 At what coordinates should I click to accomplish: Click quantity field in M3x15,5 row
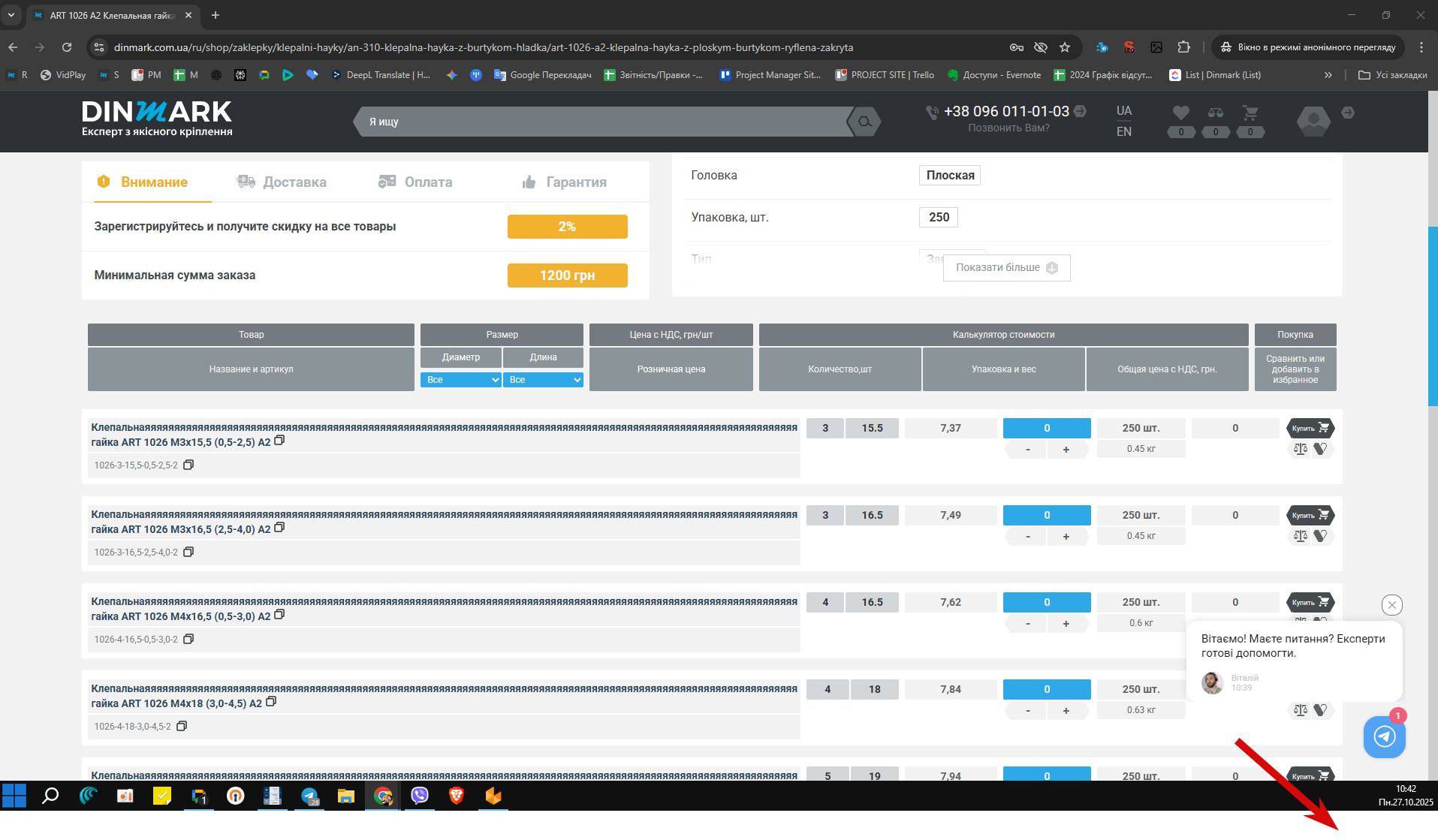tap(1047, 428)
